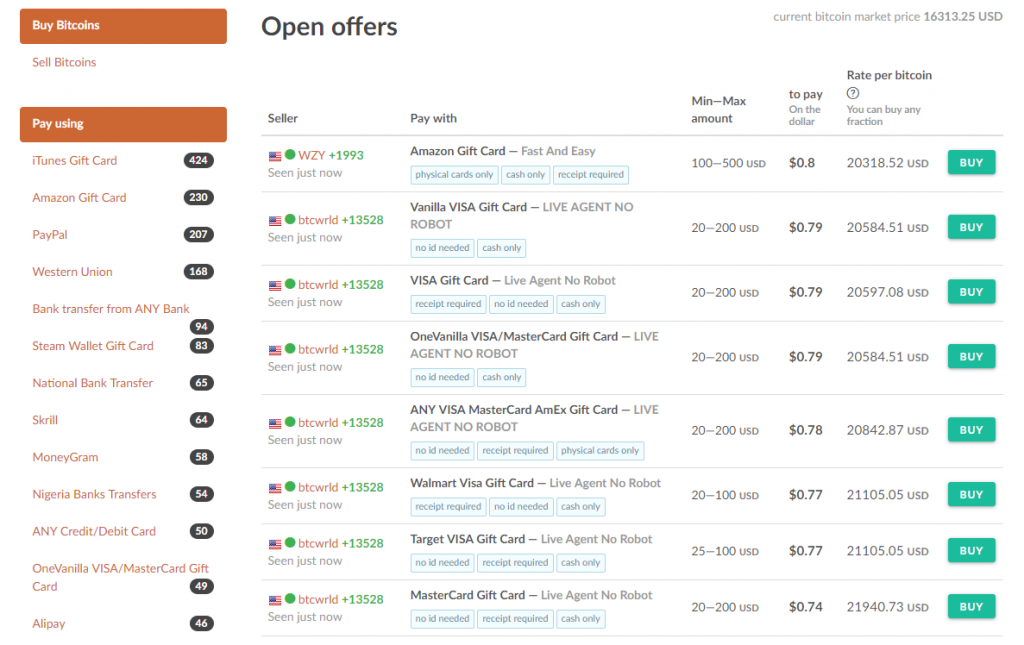Open OneVanilla VISA/MasterCard Gift Card in sidebar

tap(120, 577)
